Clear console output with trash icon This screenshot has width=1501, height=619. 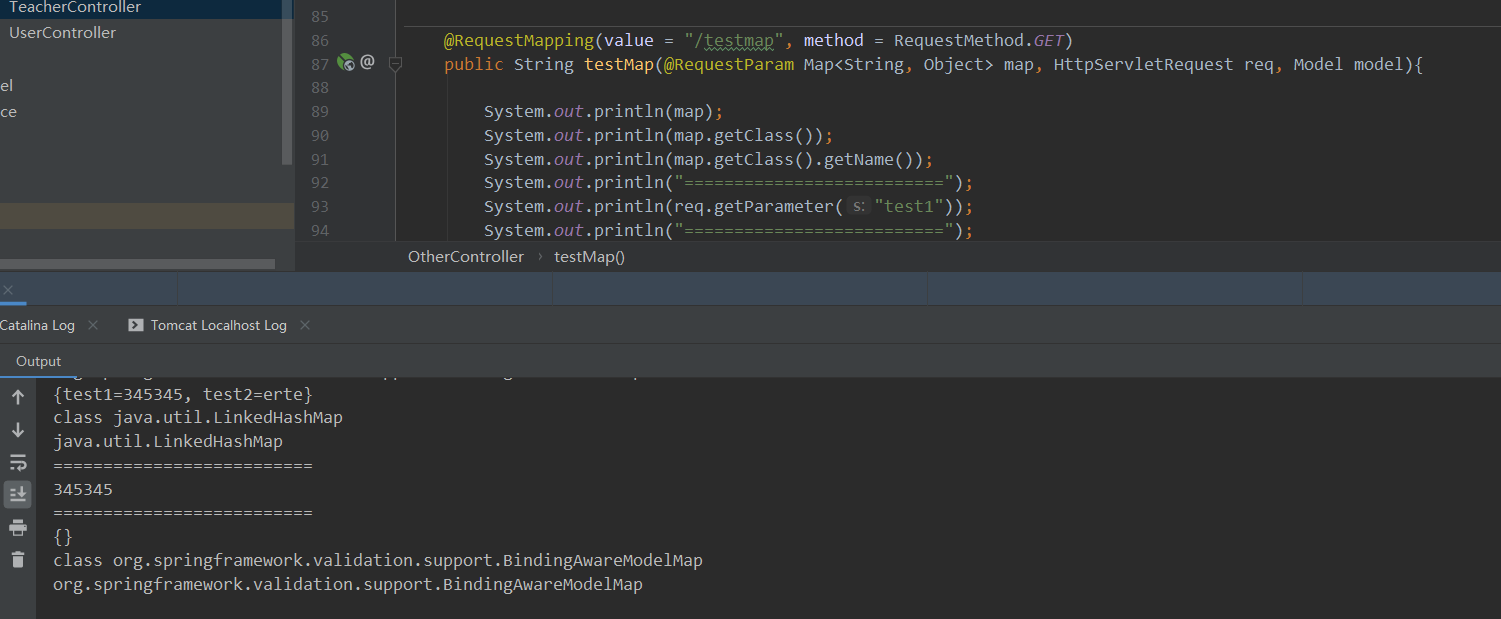point(18,560)
